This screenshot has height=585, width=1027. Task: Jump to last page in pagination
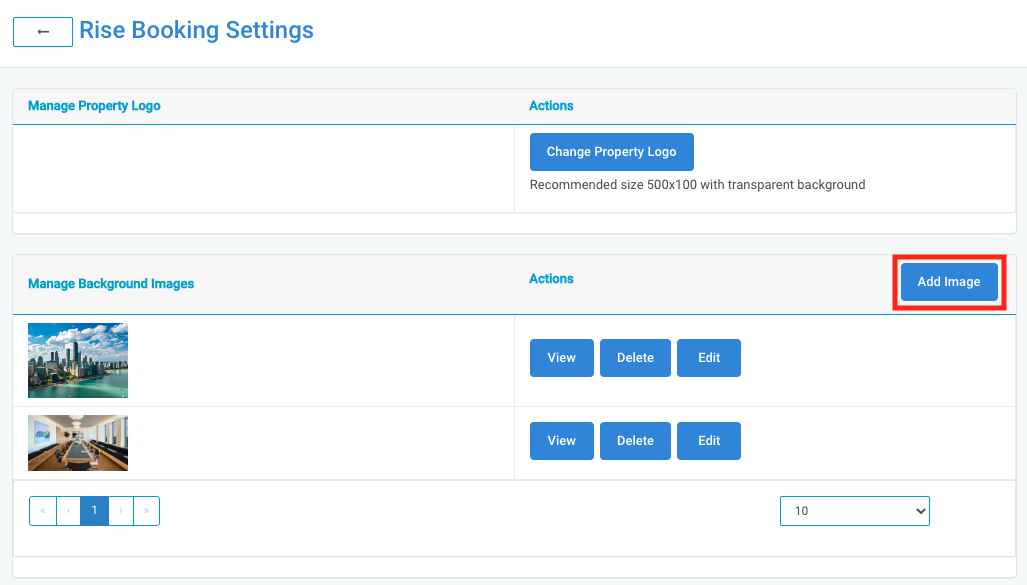point(146,511)
